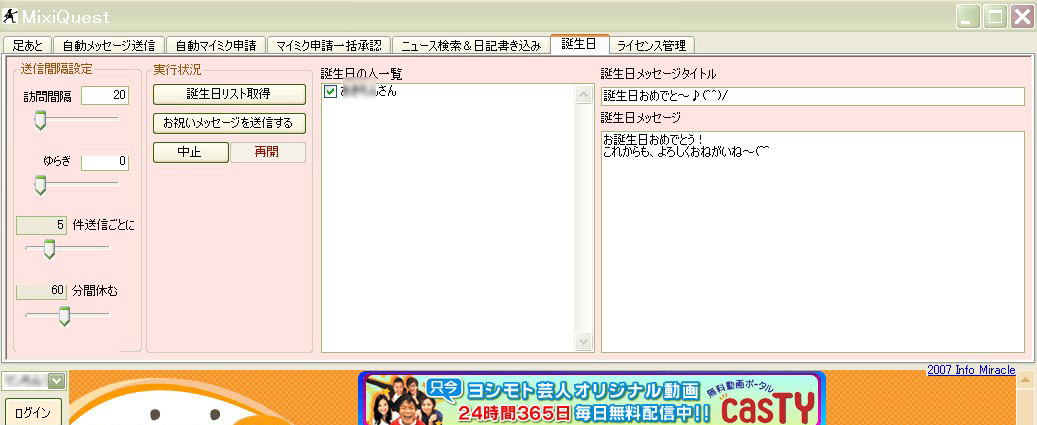Click the 訪問間隔 value field
Image resolution: width=1037 pixels, height=425 pixels.
click(105, 95)
